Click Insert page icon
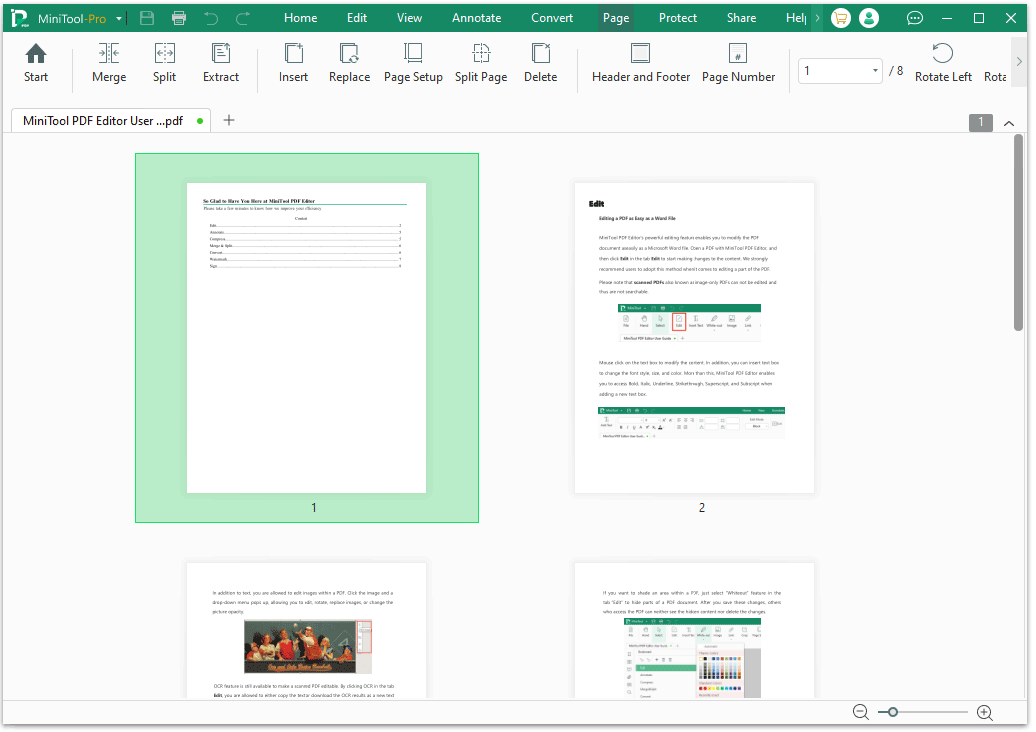The image size is (1036, 732). tap(293, 54)
